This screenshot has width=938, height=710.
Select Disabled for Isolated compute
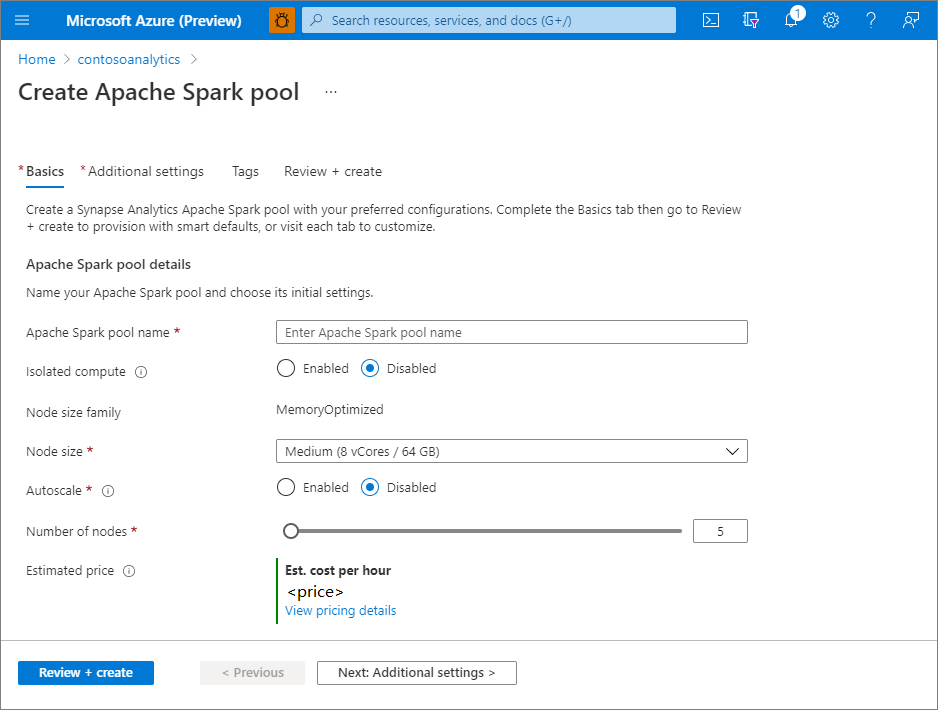pyautogui.click(x=370, y=368)
